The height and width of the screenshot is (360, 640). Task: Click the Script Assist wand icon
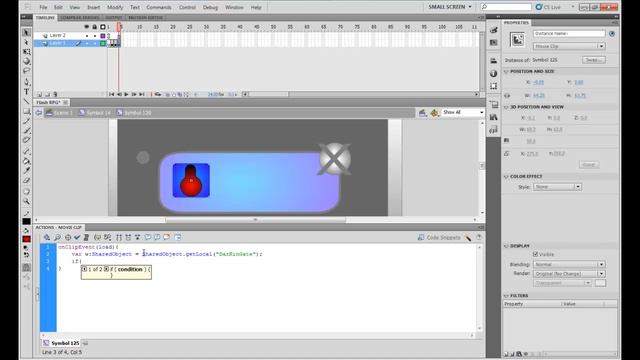pos(468,238)
